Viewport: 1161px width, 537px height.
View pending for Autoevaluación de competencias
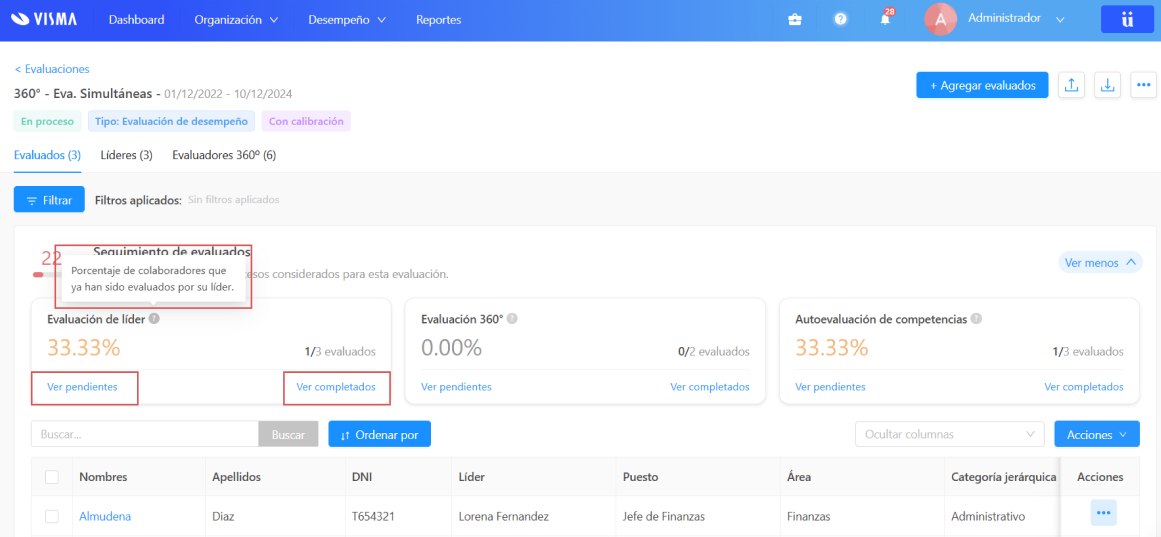830,387
